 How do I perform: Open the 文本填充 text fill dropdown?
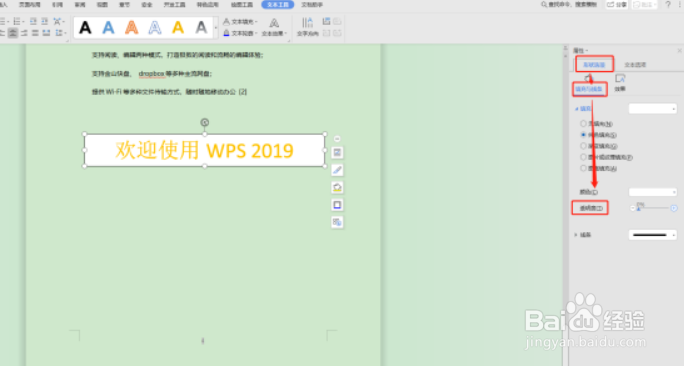click(x=240, y=21)
